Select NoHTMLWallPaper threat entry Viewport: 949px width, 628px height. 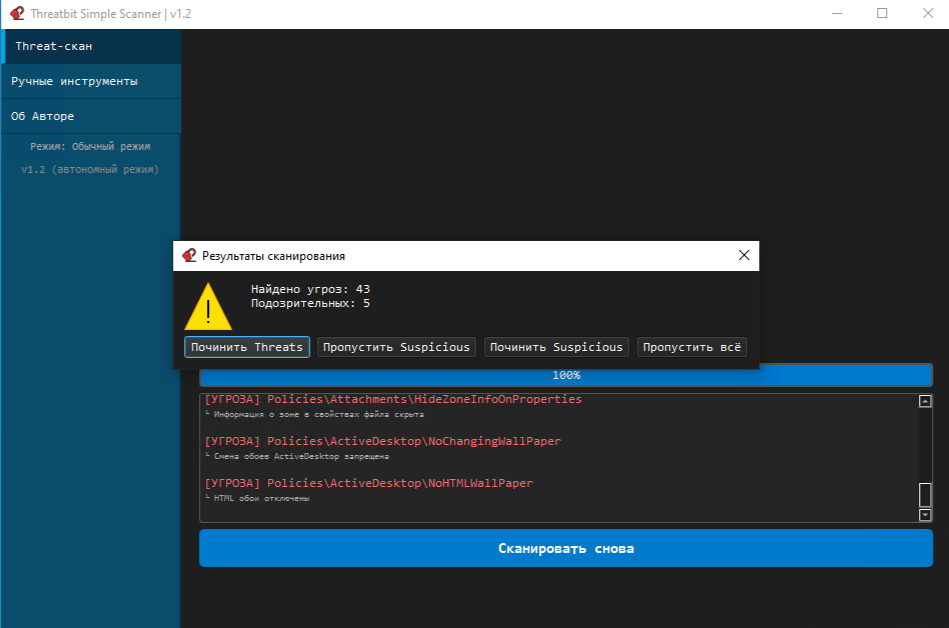click(369, 483)
